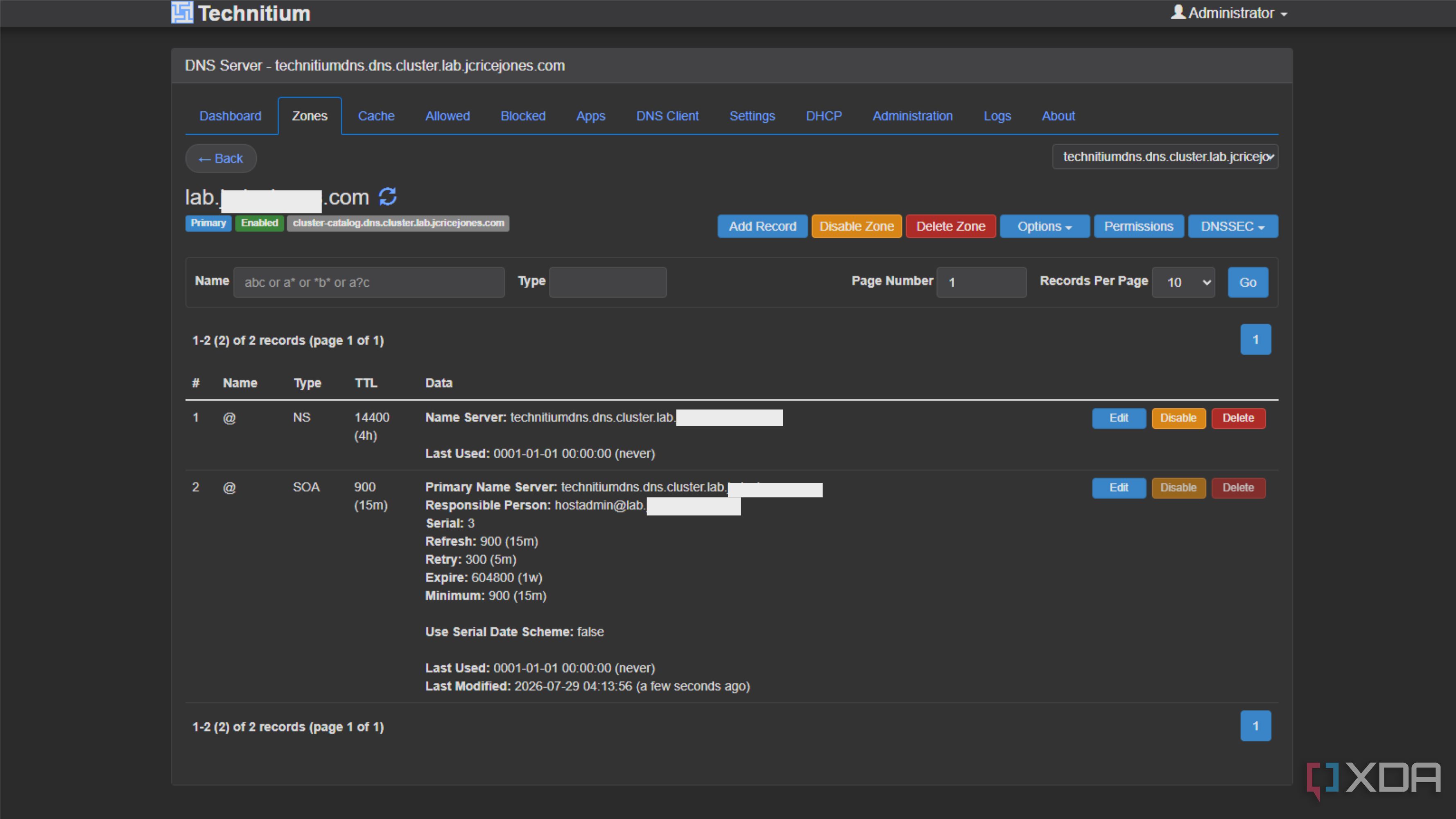Viewport: 1456px width, 819px height.
Task: Click the Delete Zone button
Action: pos(951,226)
